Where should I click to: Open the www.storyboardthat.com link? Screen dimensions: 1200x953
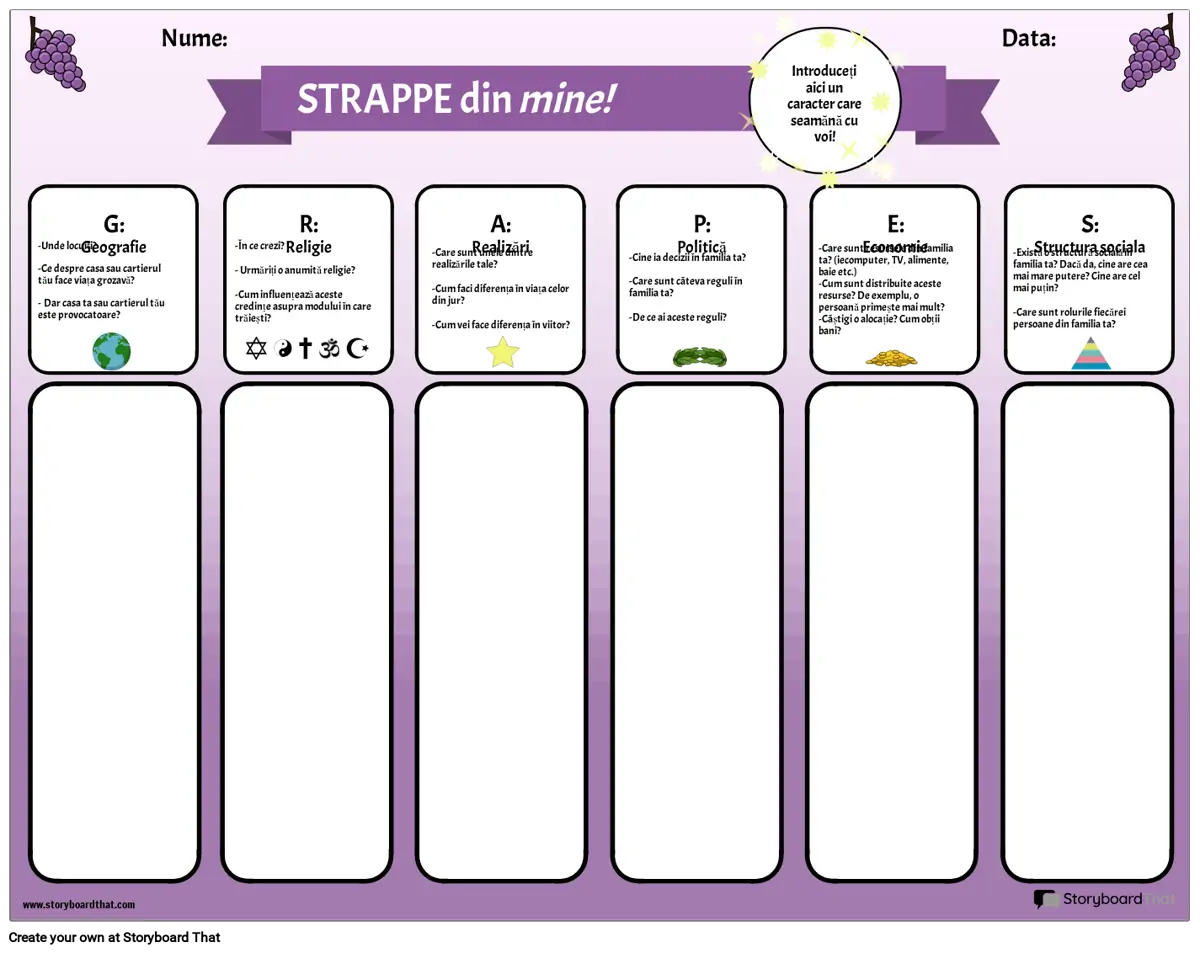[78, 905]
